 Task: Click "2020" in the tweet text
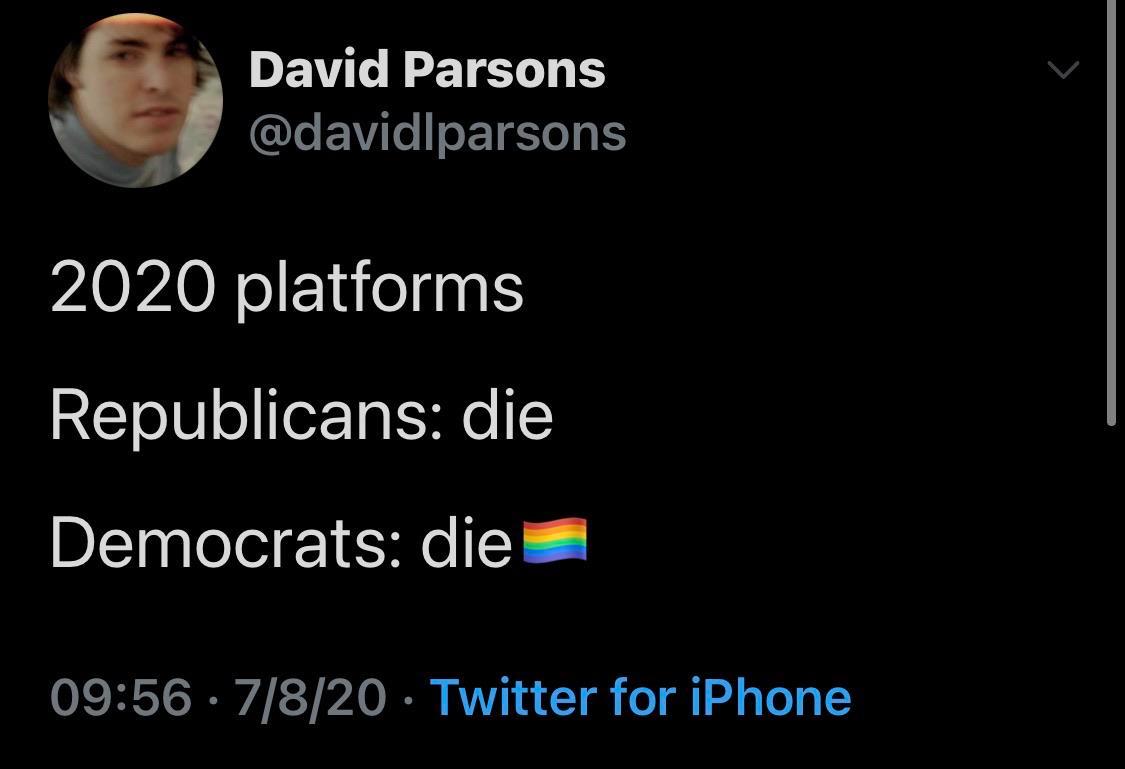click(132, 288)
